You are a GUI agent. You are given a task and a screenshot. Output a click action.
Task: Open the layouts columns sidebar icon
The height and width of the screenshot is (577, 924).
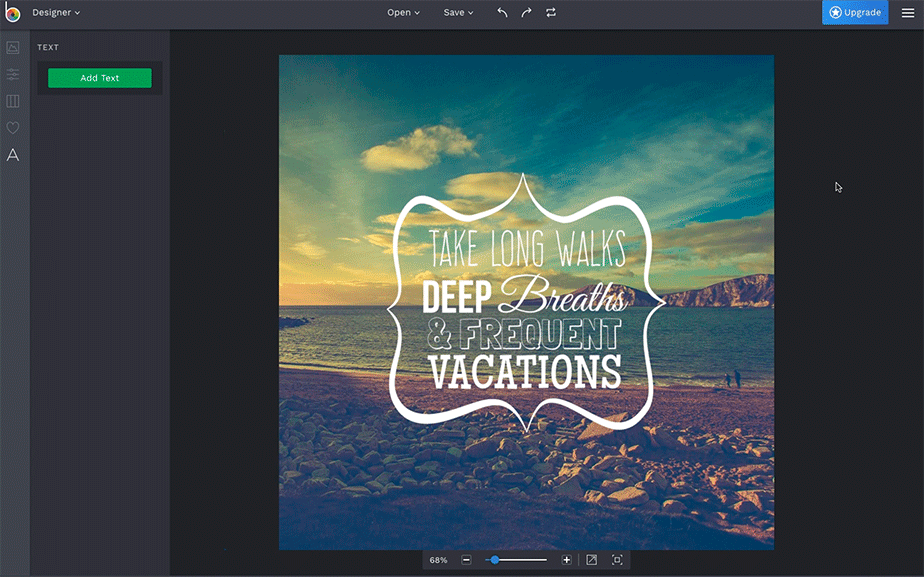coord(13,101)
